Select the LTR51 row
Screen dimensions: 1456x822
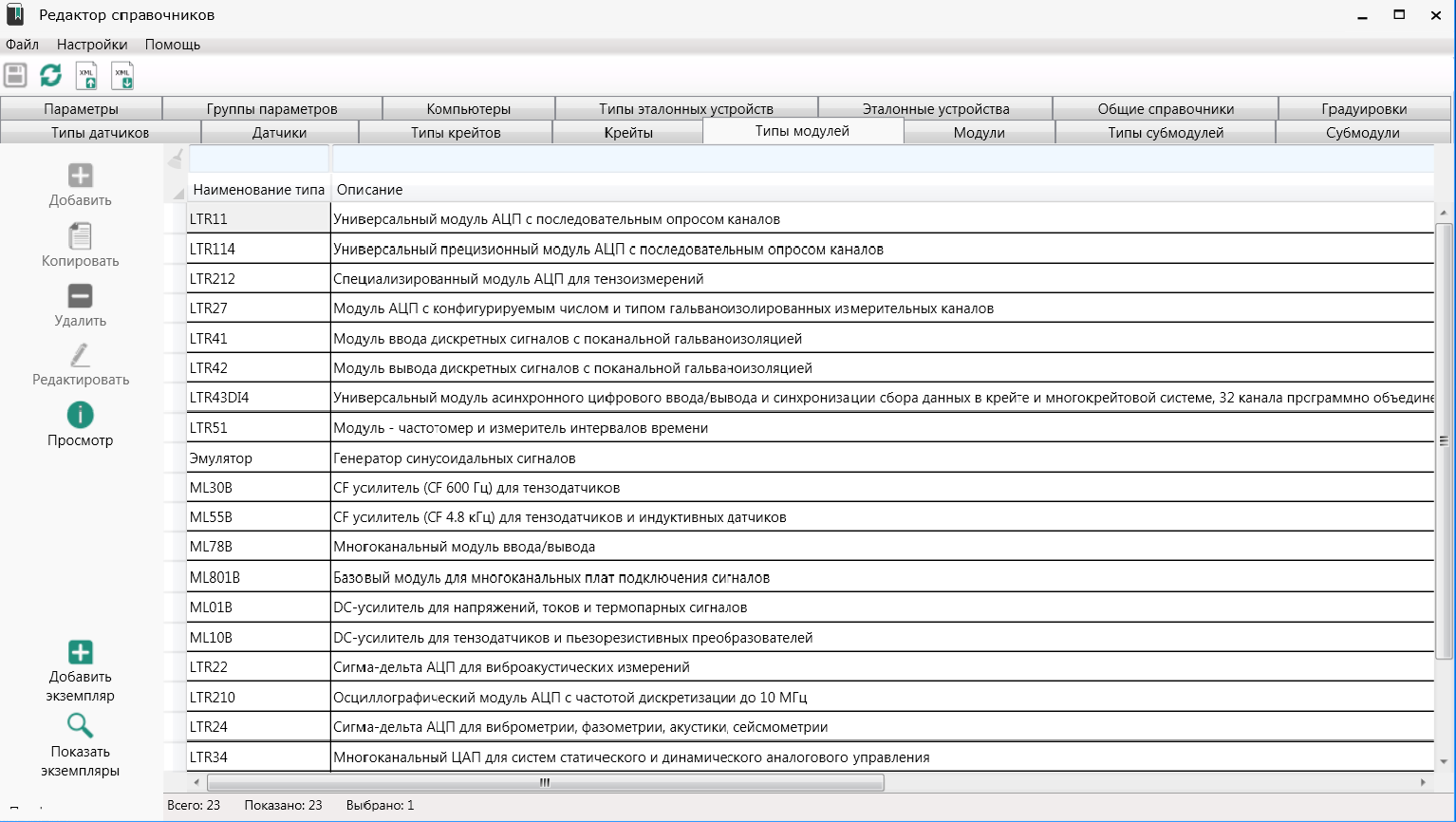click(x=811, y=428)
